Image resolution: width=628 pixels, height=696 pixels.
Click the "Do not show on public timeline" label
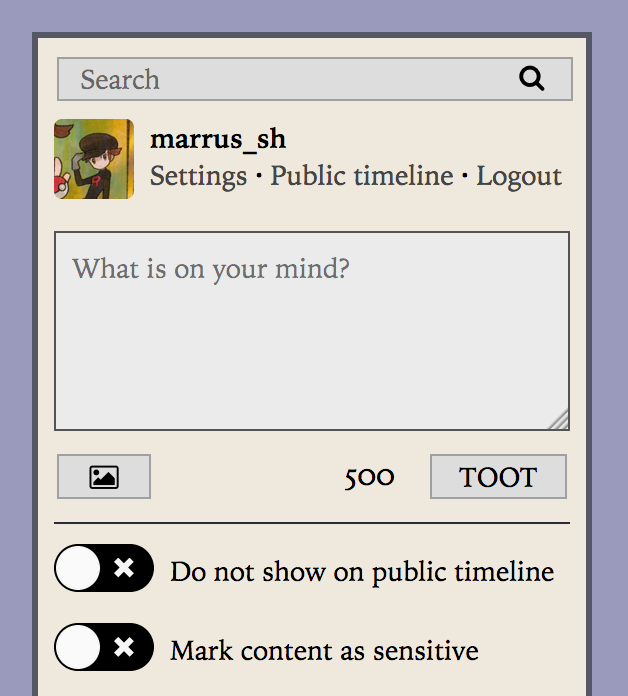point(362,572)
